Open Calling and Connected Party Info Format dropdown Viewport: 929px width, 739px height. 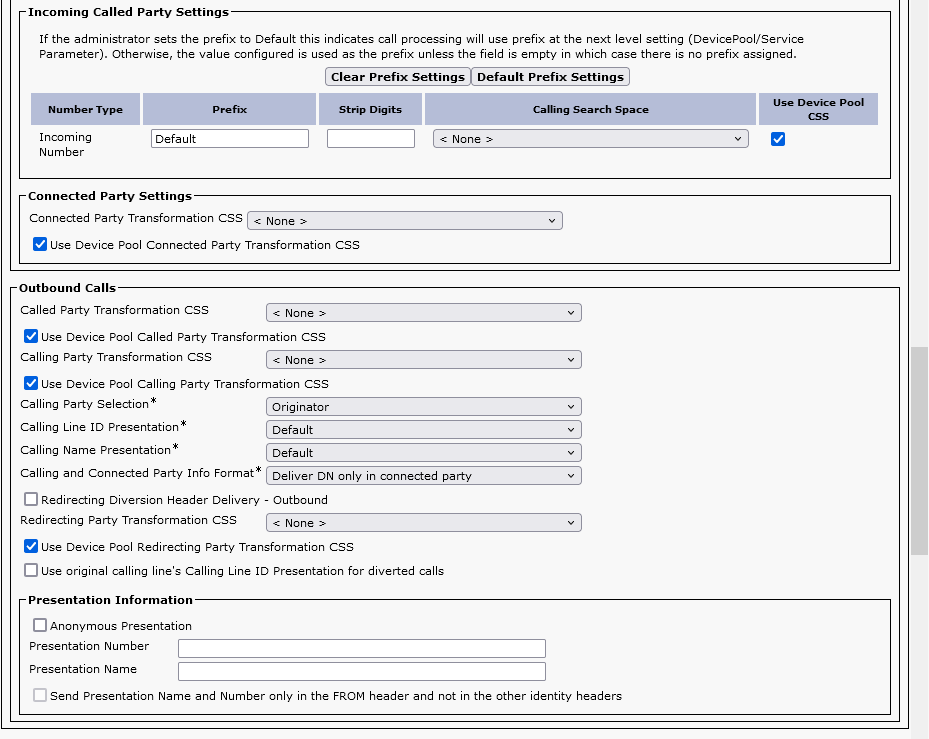coord(424,475)
